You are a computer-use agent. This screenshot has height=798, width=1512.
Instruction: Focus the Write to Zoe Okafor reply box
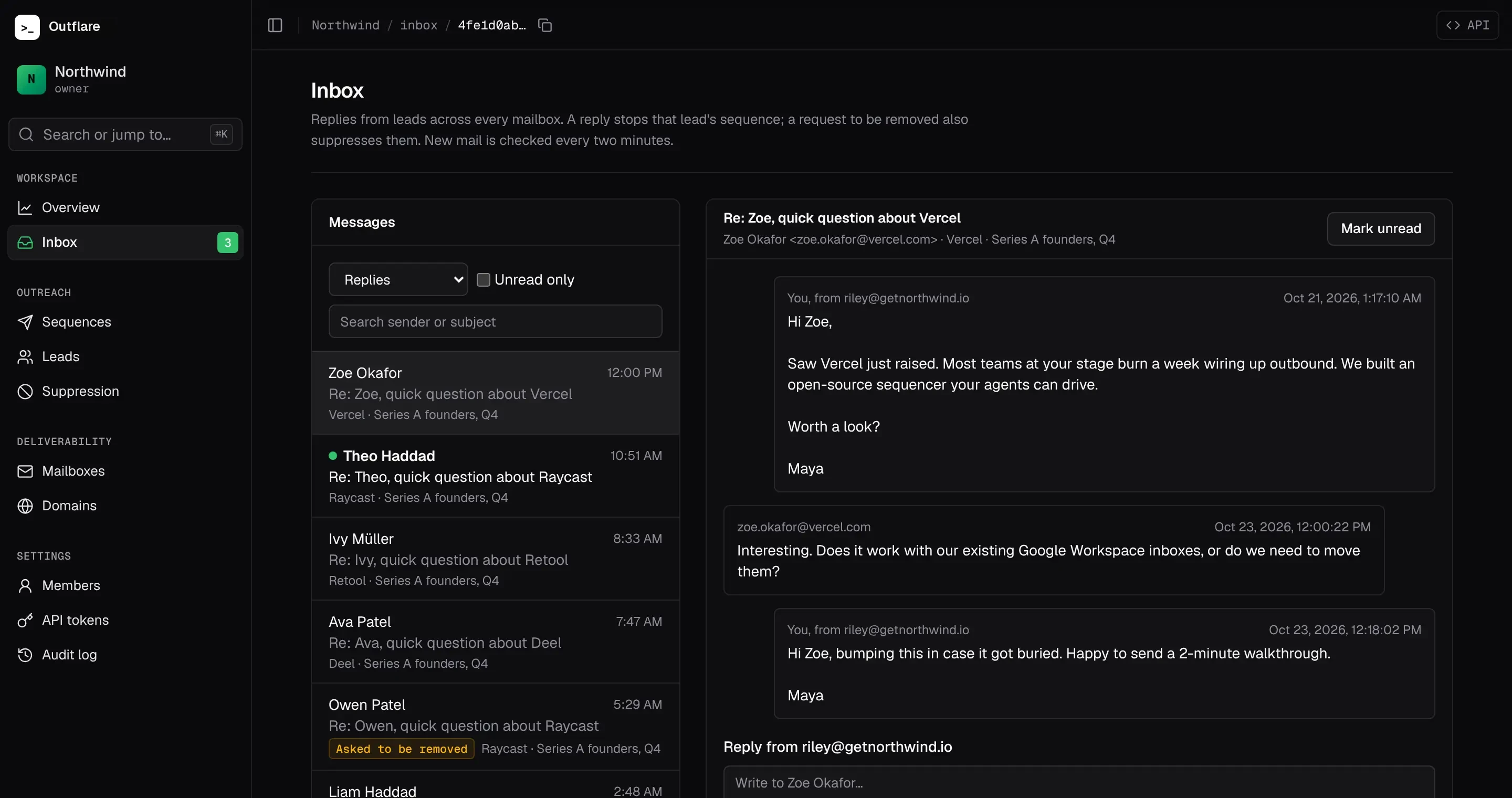click(x=1079, y=782)
